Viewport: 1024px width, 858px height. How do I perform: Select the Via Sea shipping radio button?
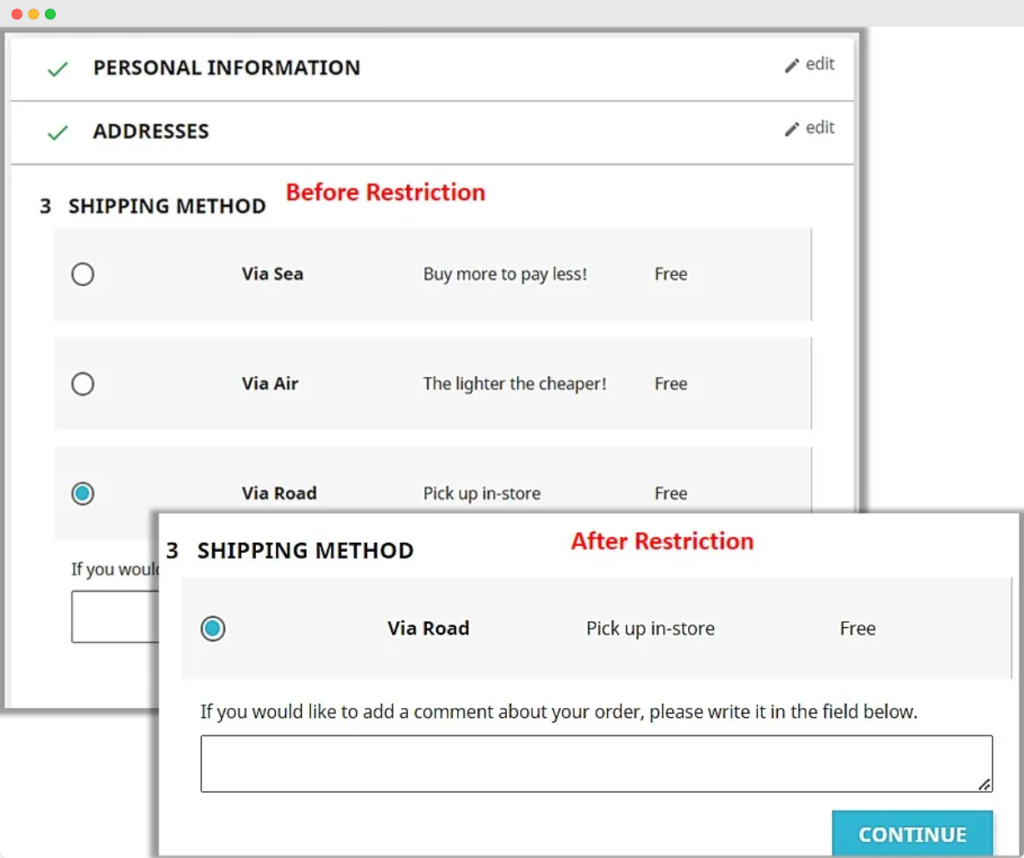click(83, 274)
